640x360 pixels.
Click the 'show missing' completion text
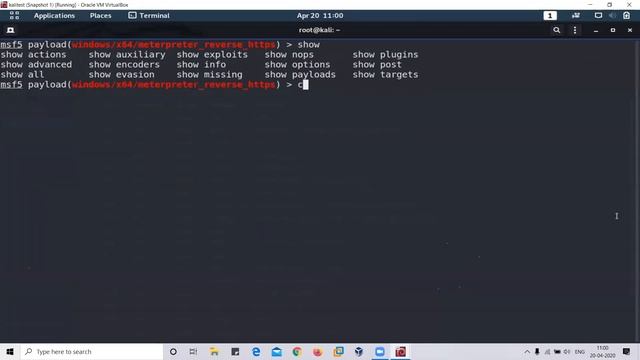click(x=209, y=75)
